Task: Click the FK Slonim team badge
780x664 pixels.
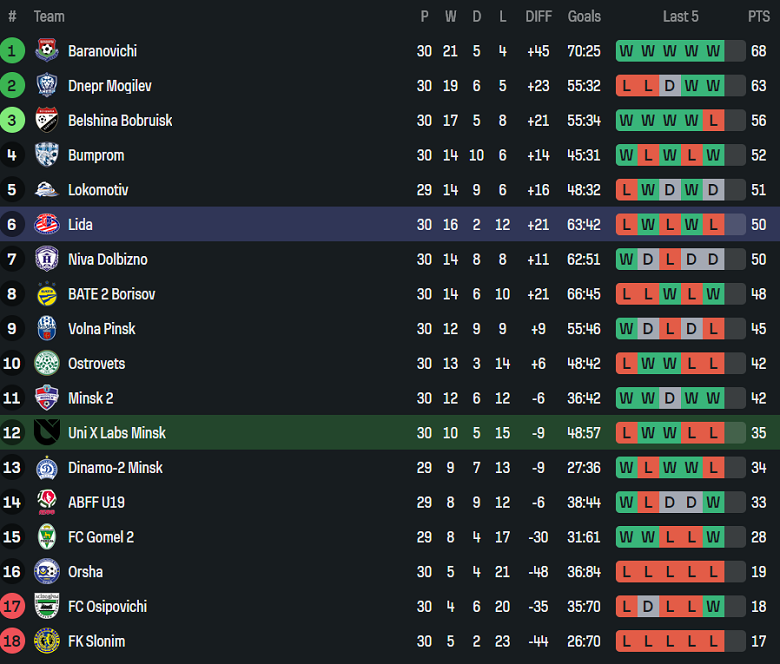Action: [x=47, y=641]
